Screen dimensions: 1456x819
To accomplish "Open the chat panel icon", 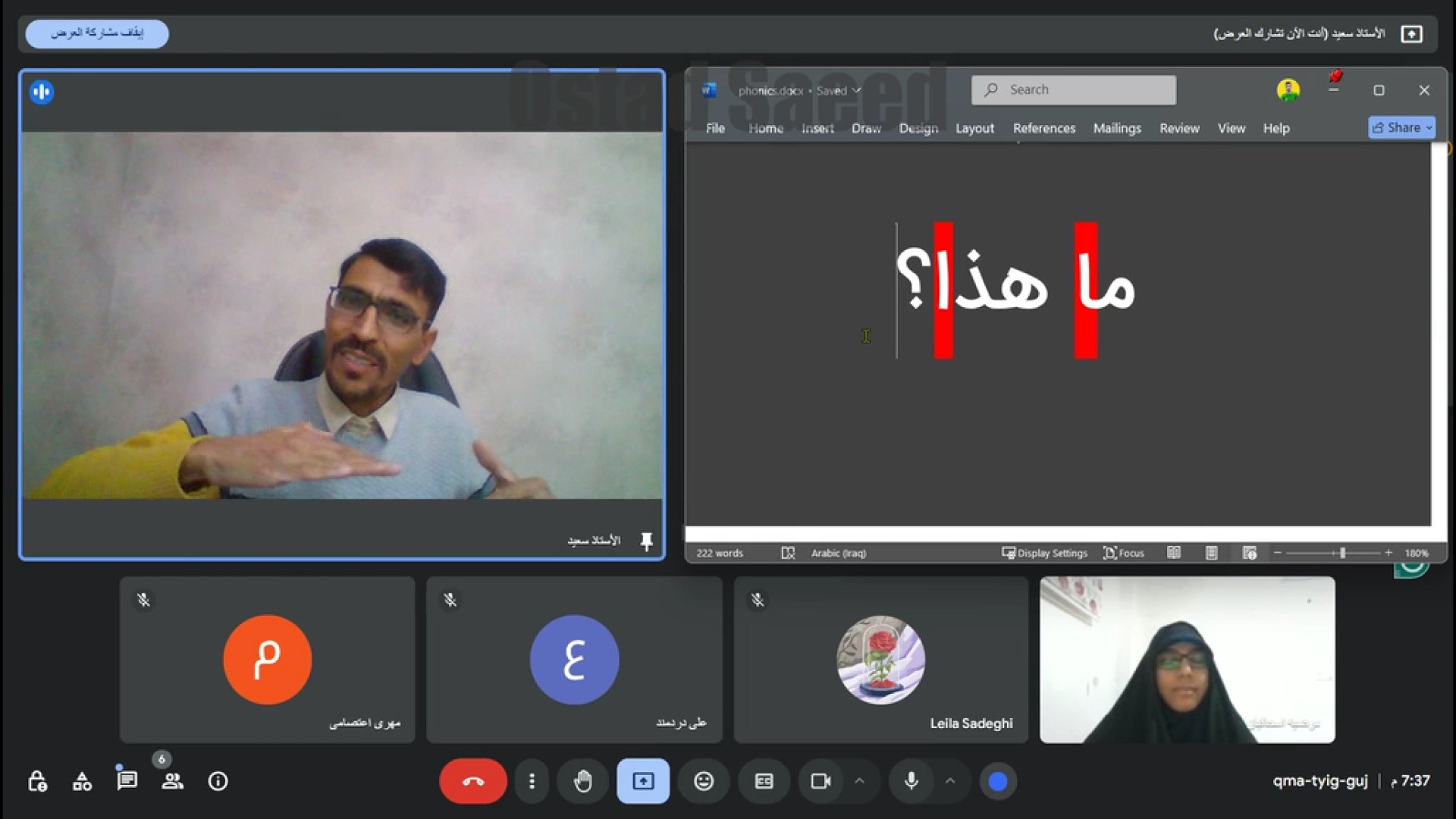I will (127, 781).
